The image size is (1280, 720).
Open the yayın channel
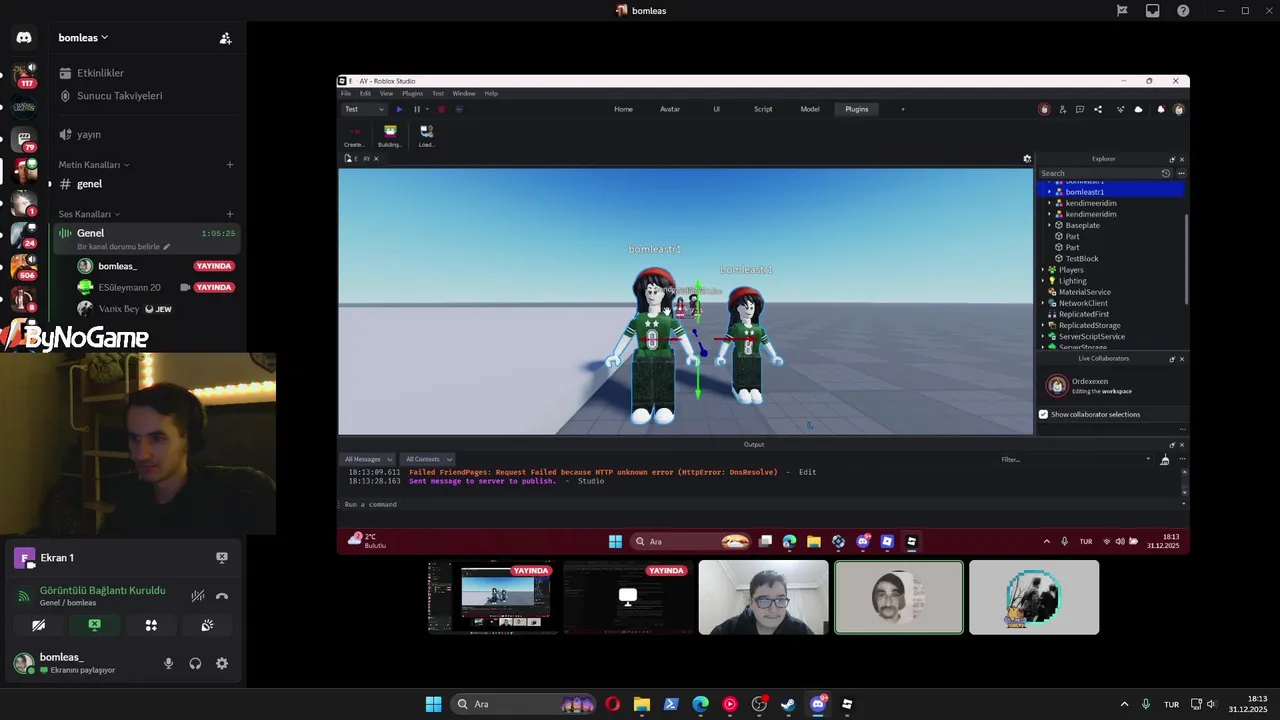pyautogui.click(x=89, y=134)
